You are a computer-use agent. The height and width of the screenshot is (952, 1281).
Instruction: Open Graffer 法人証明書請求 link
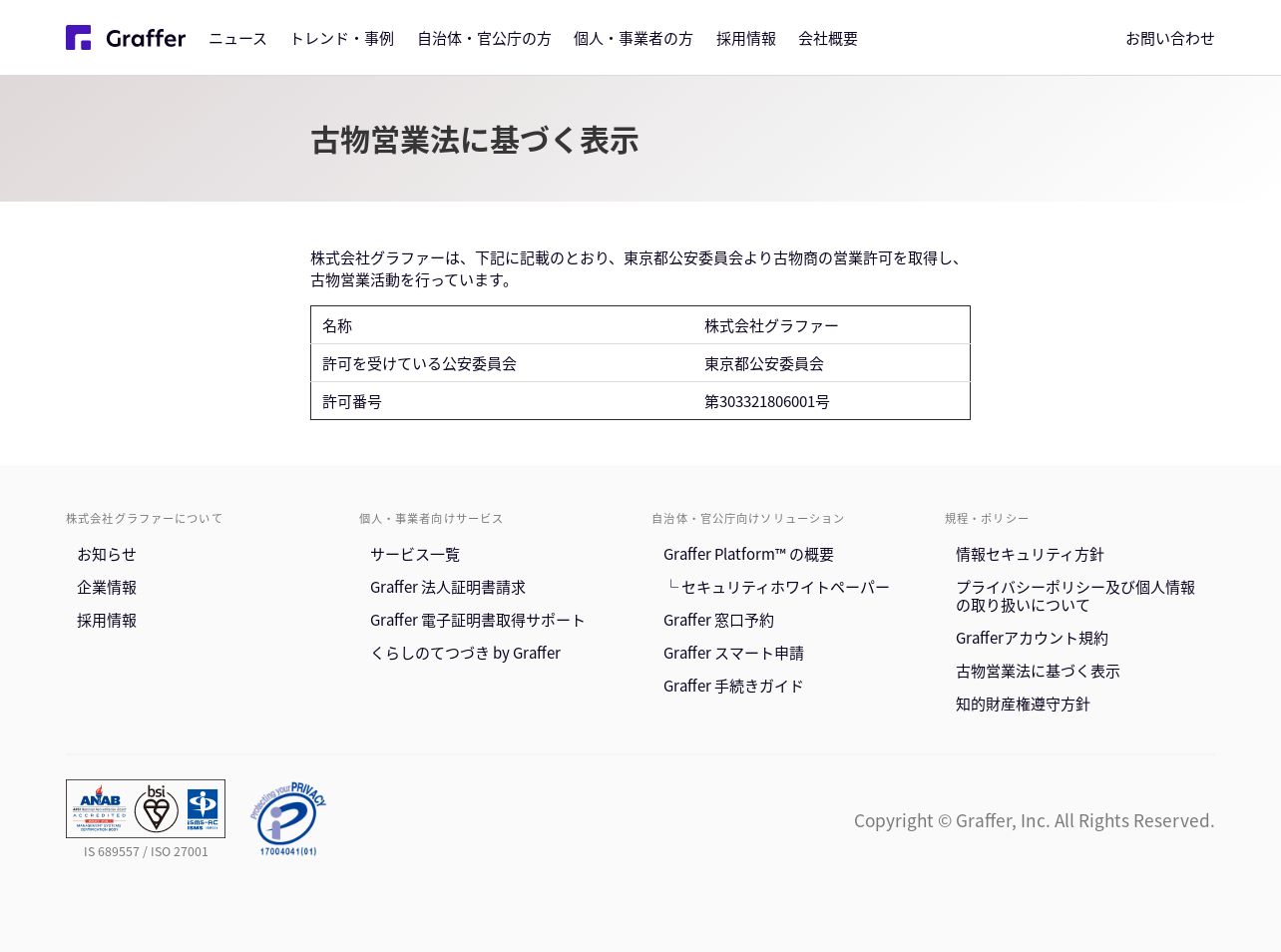pos(448,587)
